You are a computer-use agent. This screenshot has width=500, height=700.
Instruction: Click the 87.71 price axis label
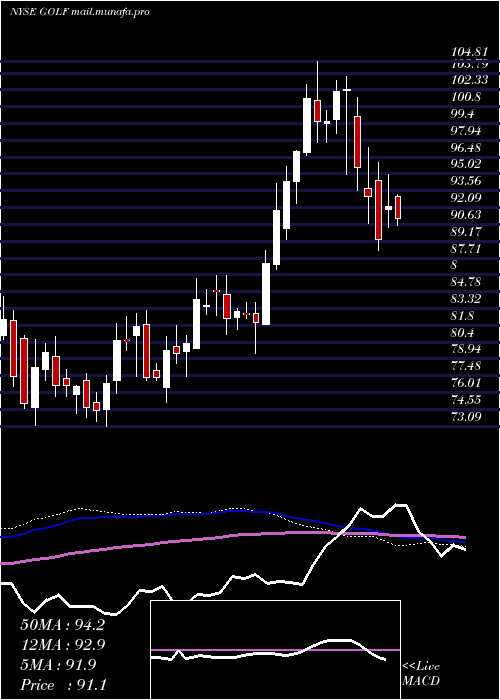pos(466,249)
